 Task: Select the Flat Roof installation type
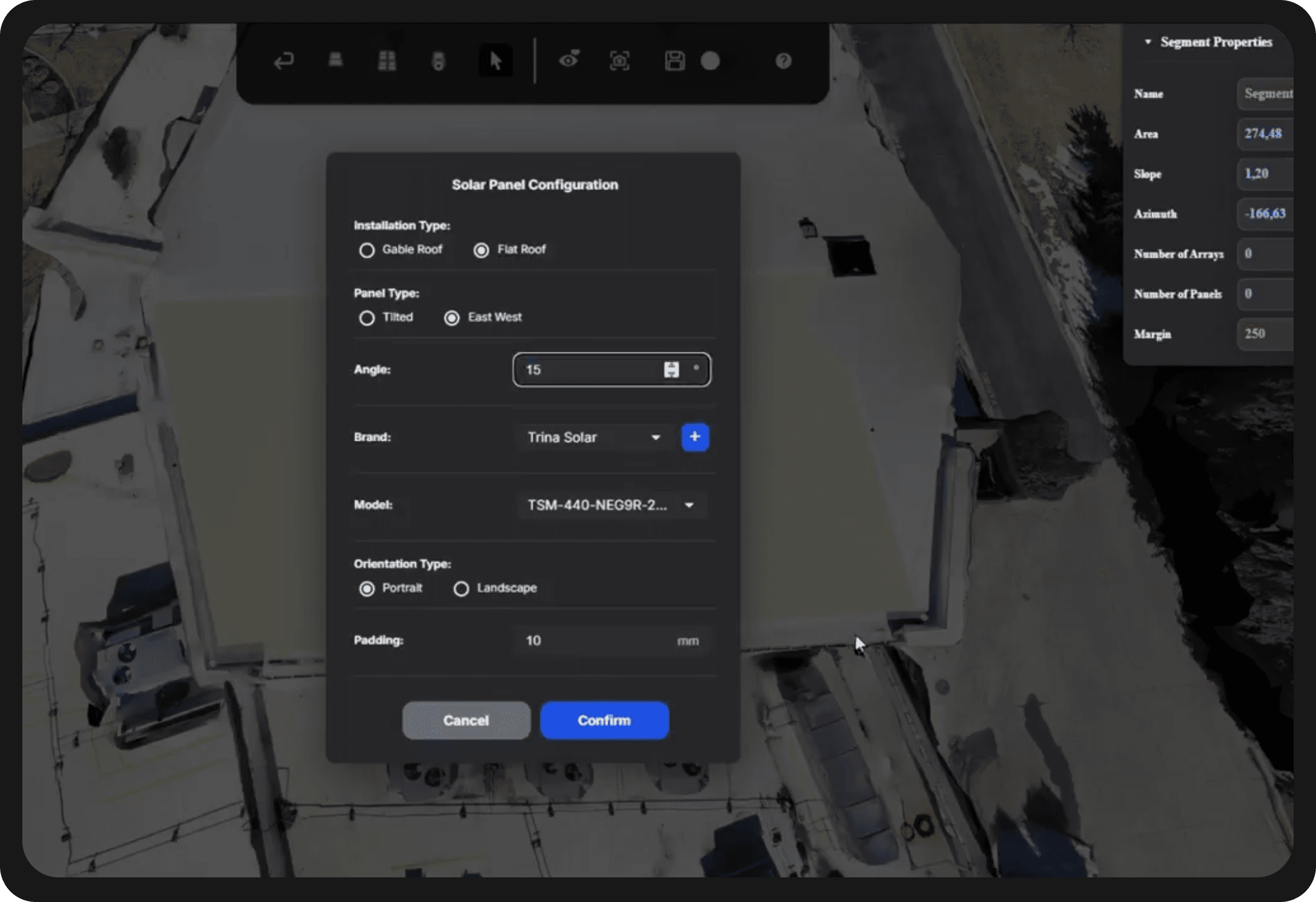(481, 250)
